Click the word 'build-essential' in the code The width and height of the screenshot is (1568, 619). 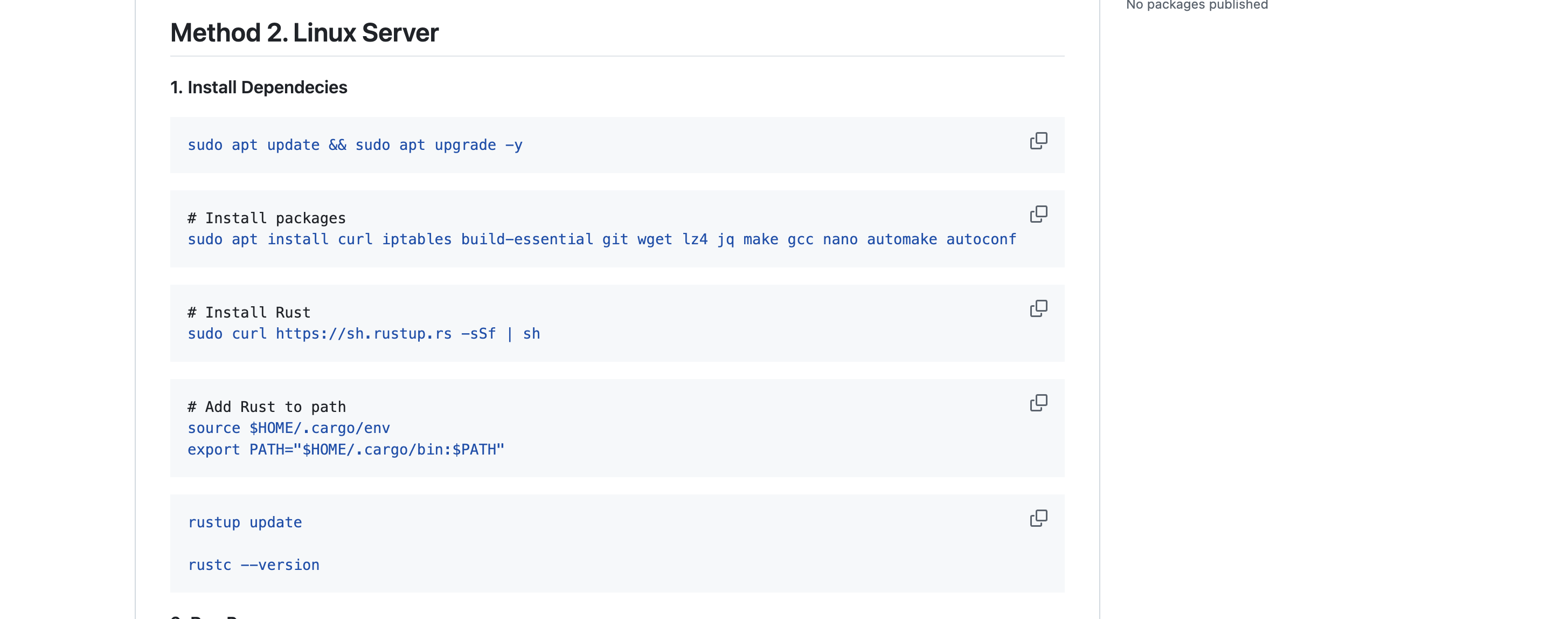click(x=526, y=239)
